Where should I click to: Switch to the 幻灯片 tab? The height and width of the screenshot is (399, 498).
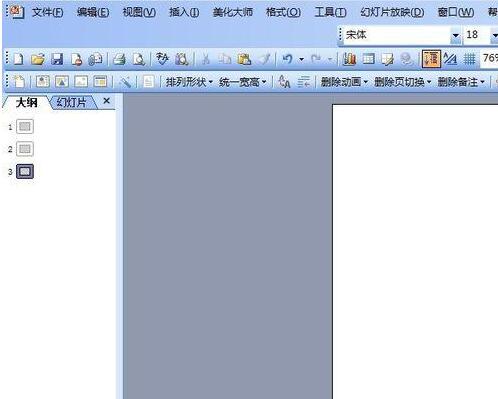[x=71, y=102]
